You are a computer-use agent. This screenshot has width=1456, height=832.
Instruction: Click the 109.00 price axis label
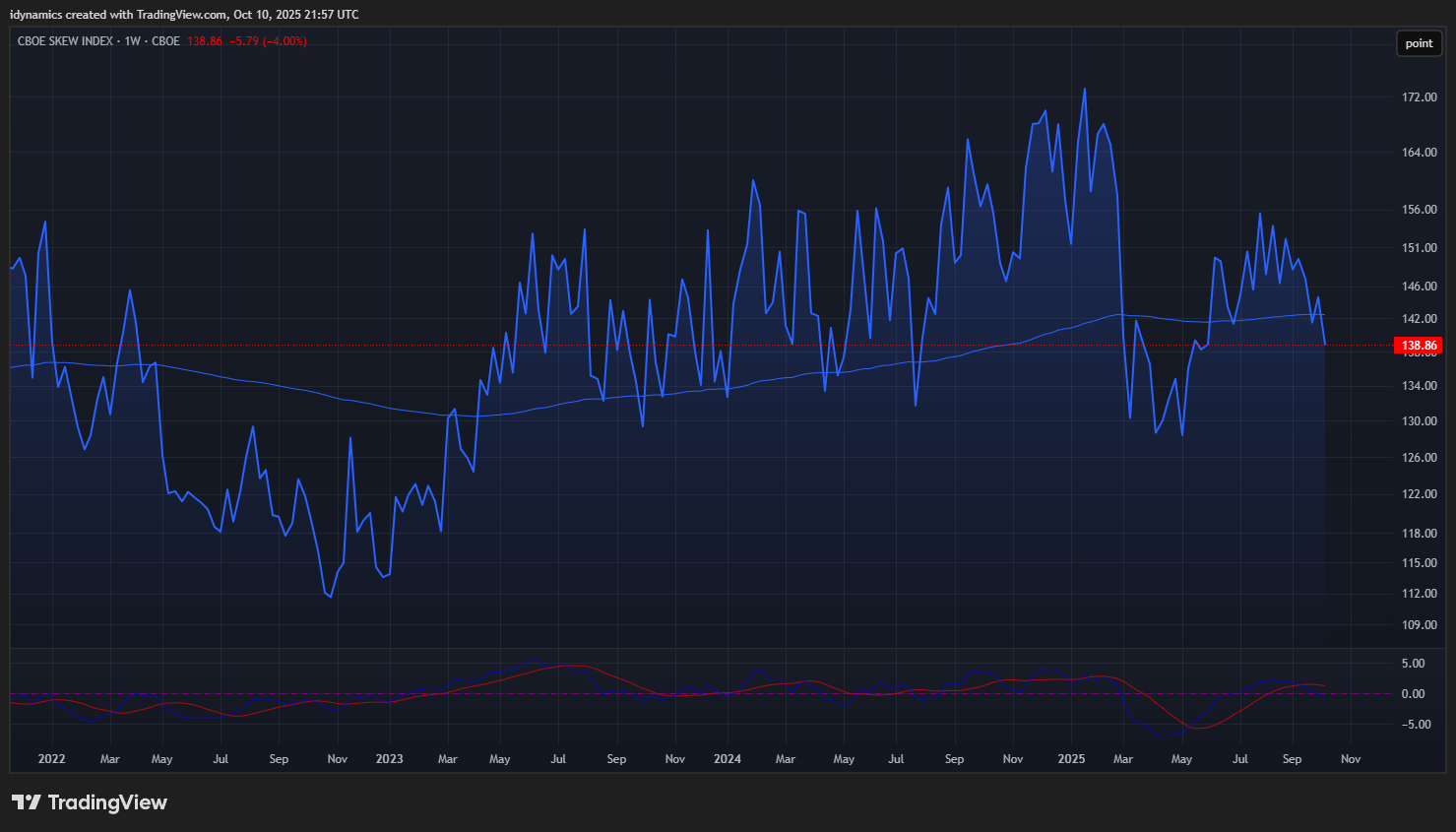[1419, 625]
